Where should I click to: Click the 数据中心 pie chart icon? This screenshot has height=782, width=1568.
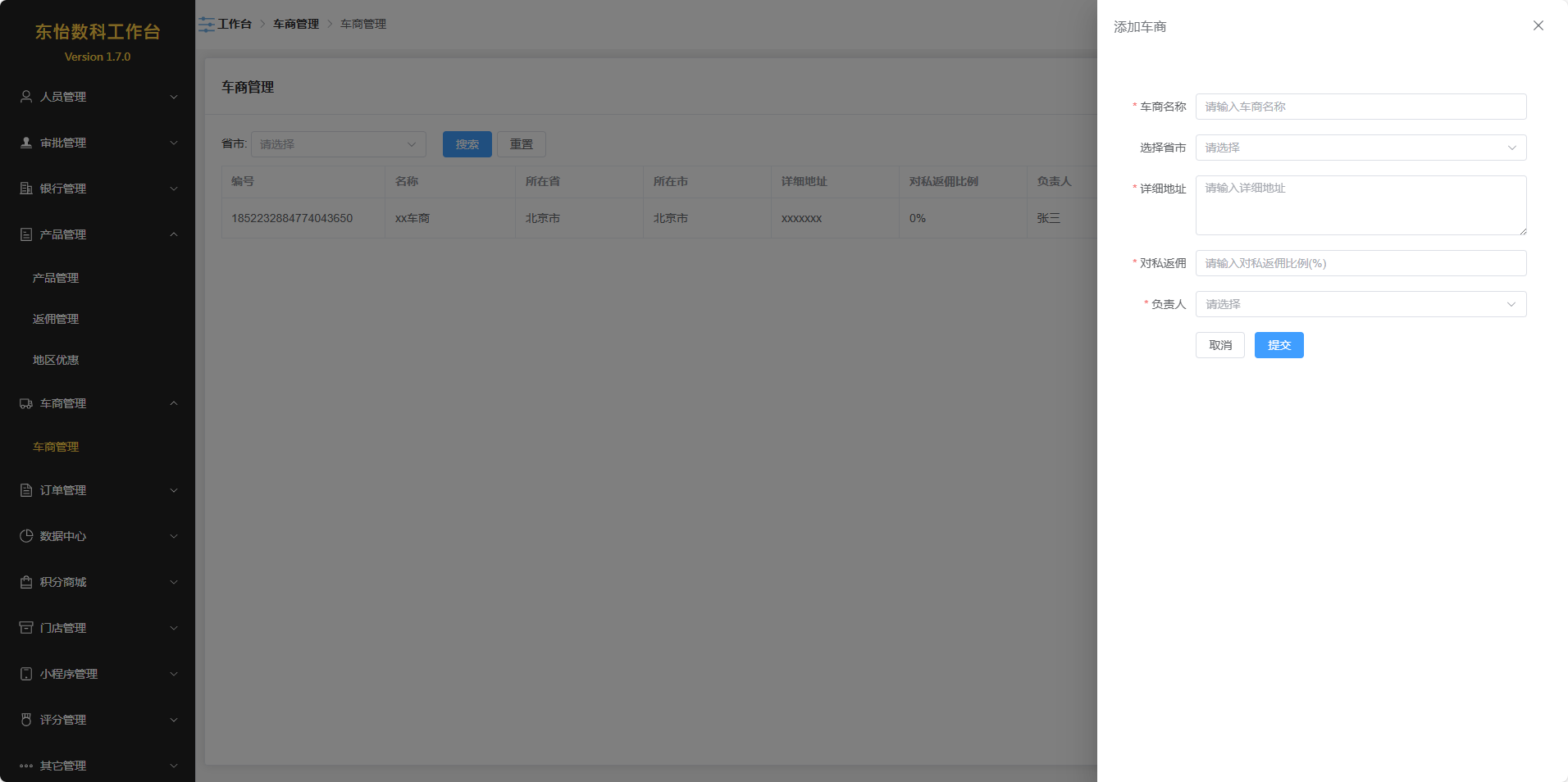(26, 536)
